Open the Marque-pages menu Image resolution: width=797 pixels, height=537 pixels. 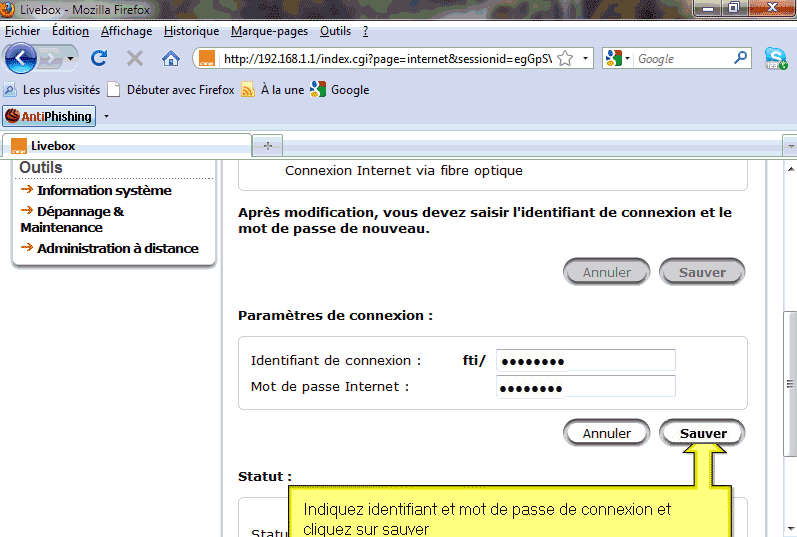coord(269,31)
